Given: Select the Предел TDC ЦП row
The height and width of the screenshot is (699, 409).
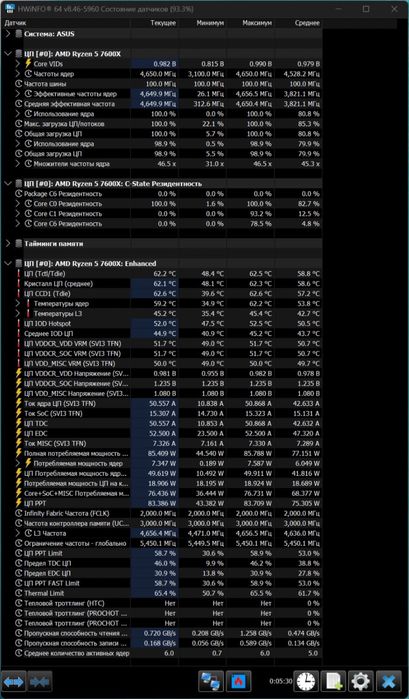Looking at the screenshot, I should [x=161, y=563].
